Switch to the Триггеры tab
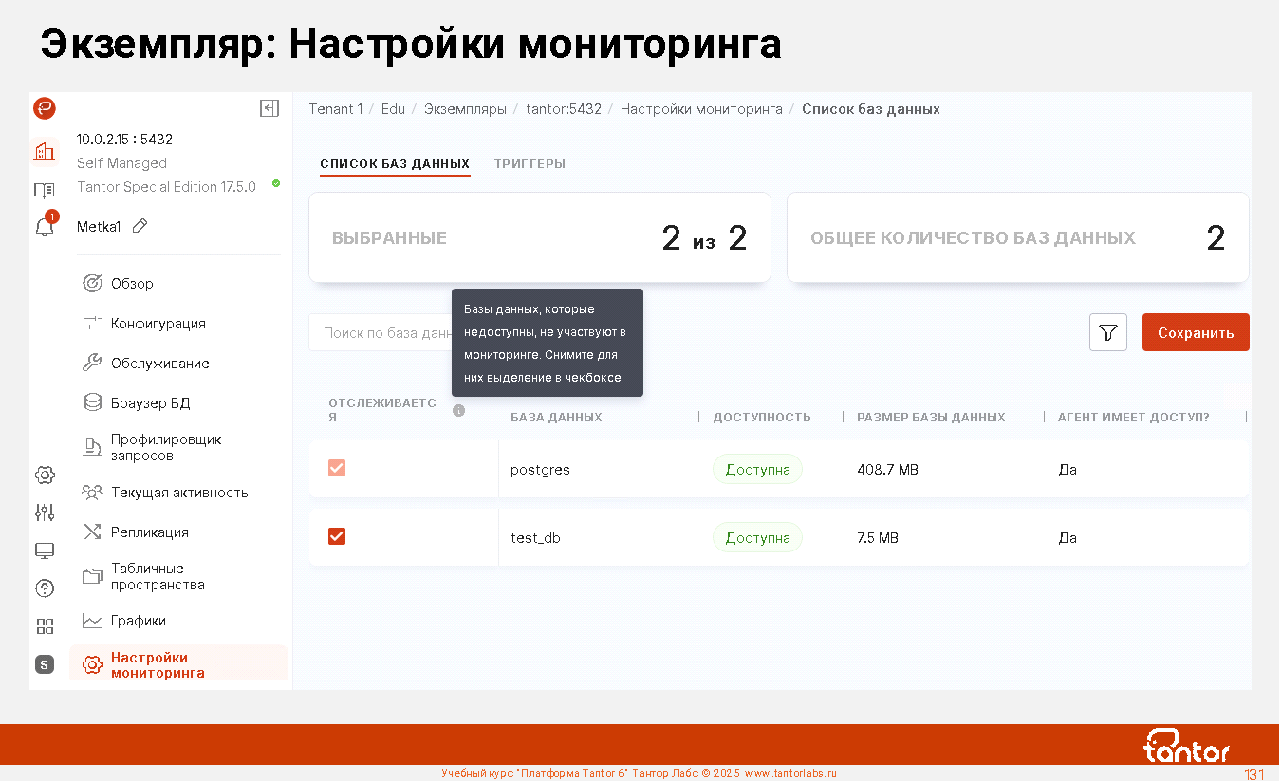Viewport: 1279px width, 781px height. click(529, 164)
